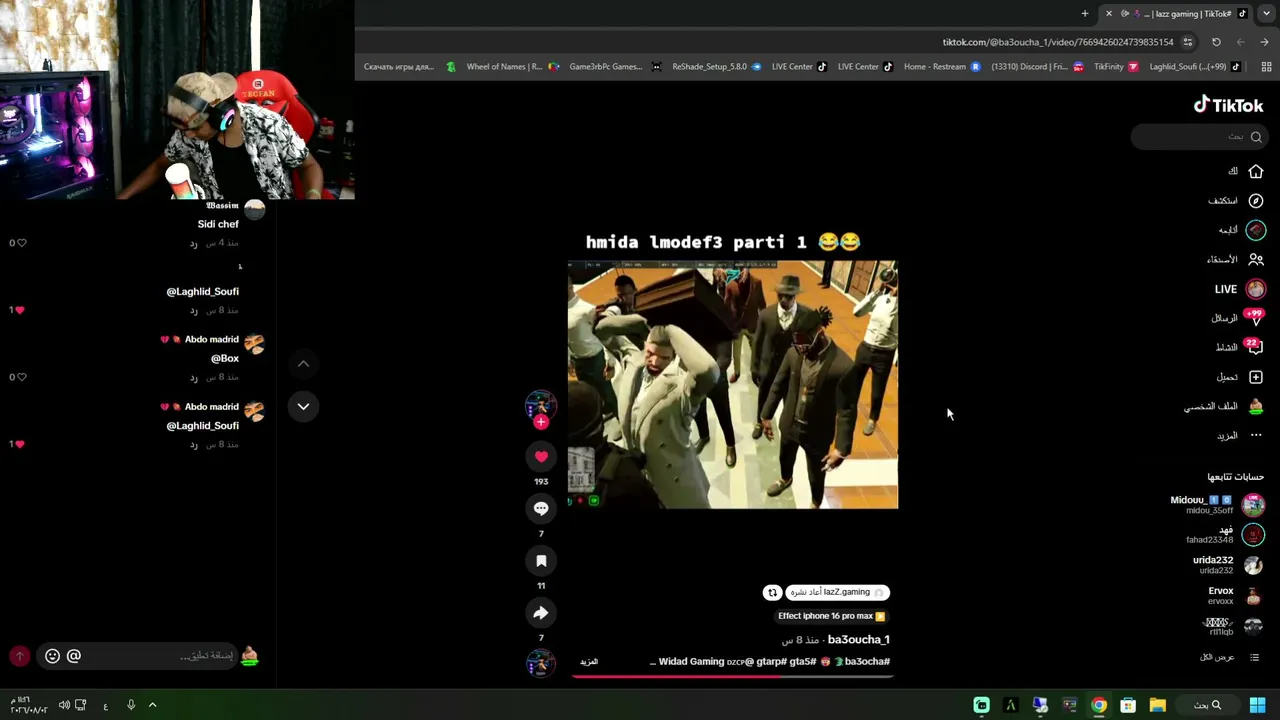1280x720 pixels.
Task: Open the Midouu_ followed account
Action: [x=1217, y=505]
